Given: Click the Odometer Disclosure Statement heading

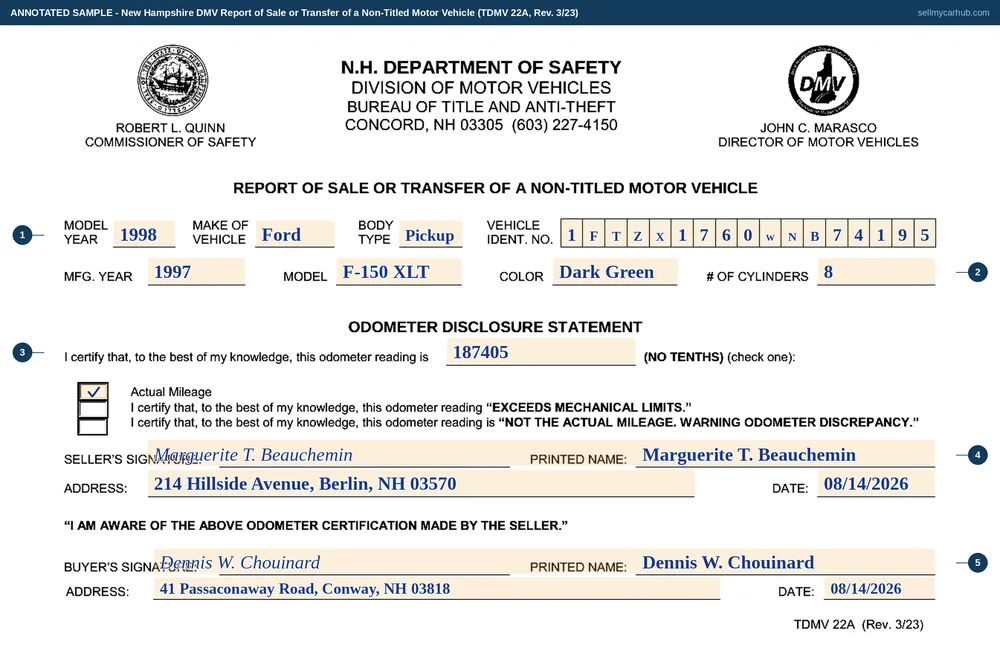Looking at the screenshot, I should [495, 327].
